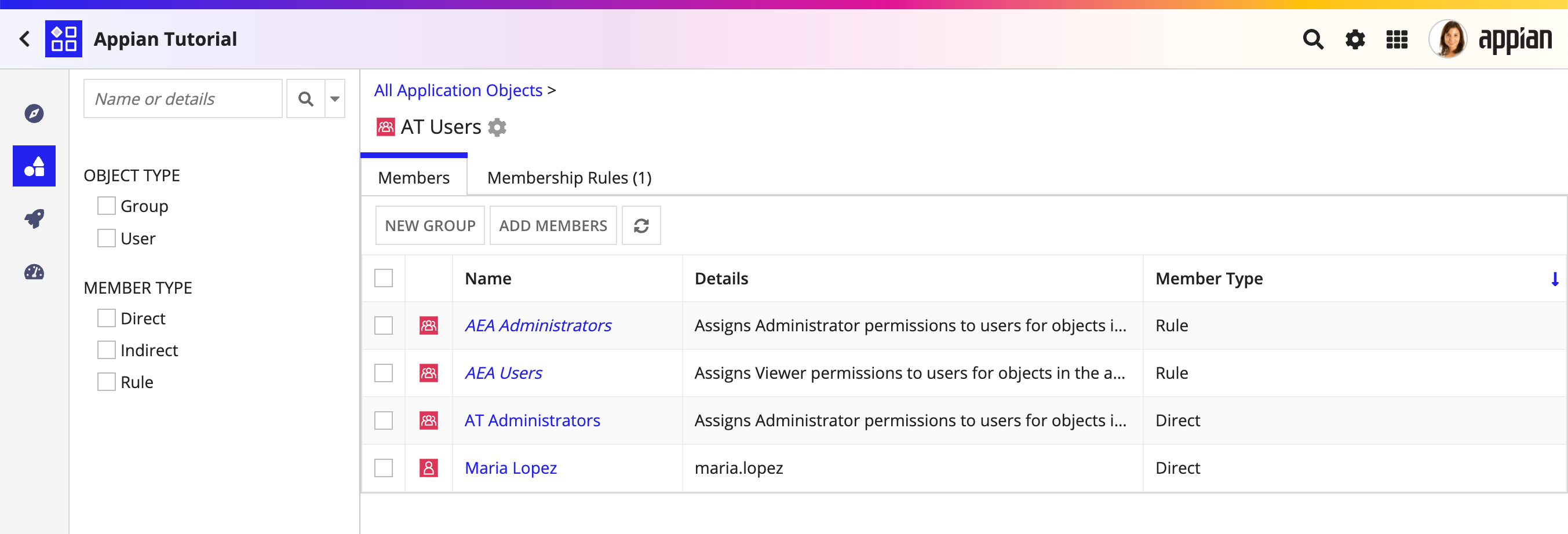Viewport: 1568px width, 534px height.
Task: Click the group icon beside AEA Administrators
Action: (429, 325)
